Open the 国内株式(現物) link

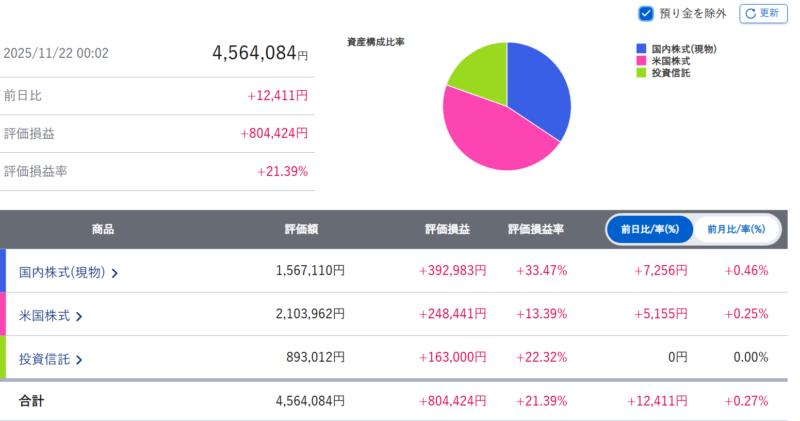[x=62, y=272]
